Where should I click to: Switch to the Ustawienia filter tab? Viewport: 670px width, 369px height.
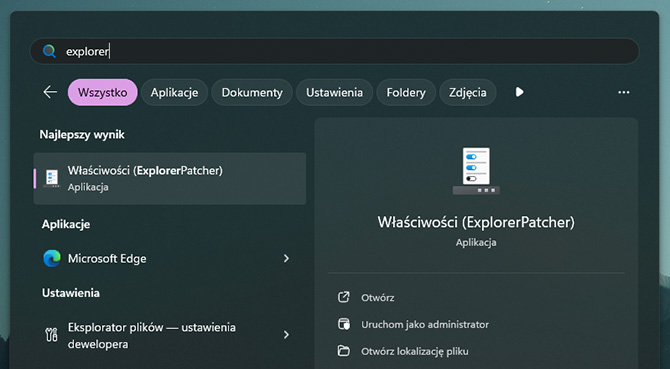pyautogui.click(x=335, y=92)
